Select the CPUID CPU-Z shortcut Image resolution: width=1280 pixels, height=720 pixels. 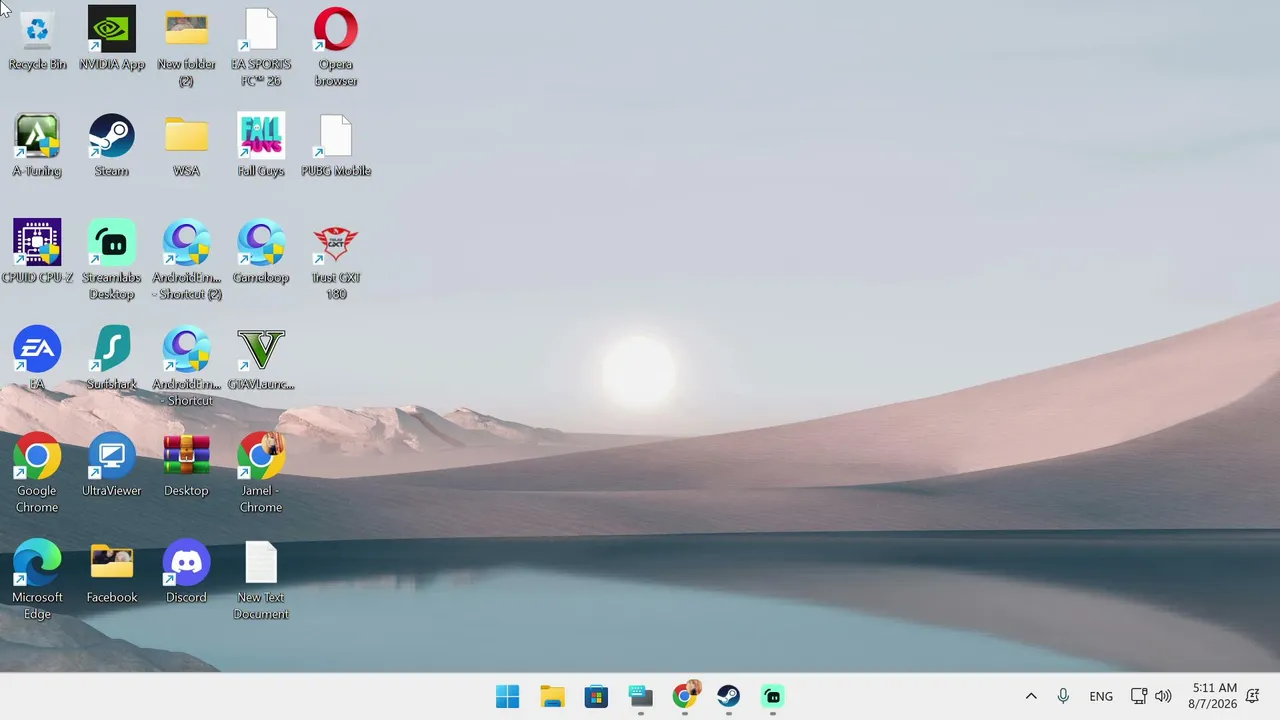(37, 253)
